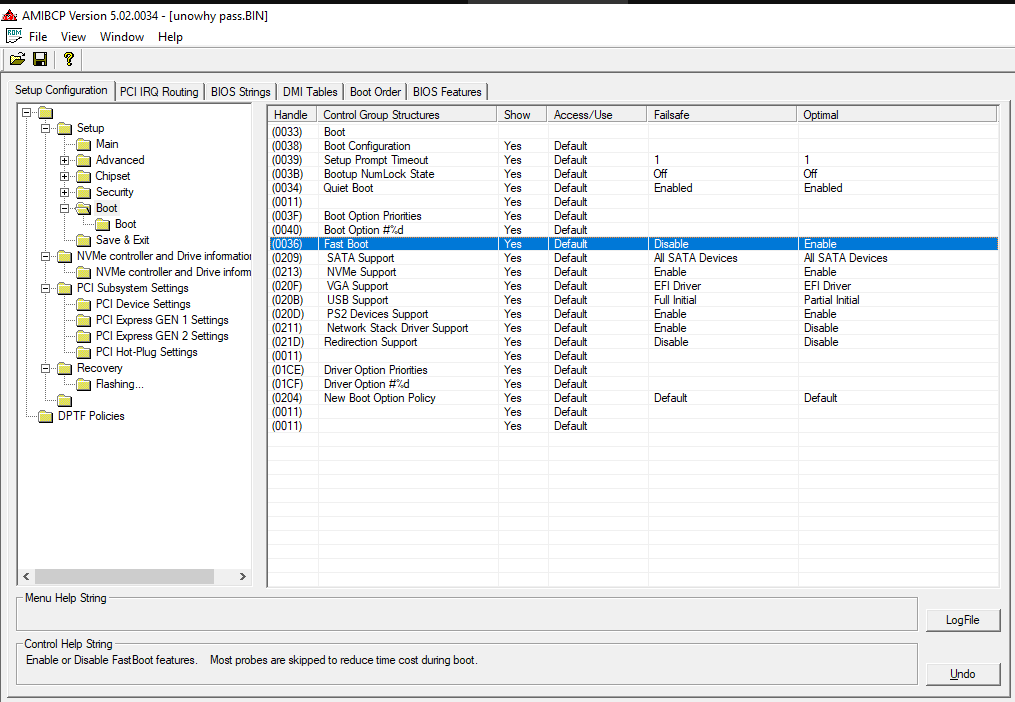
Task: Collapse the PCI Subsystem Settings node
Action: (46, 288)
